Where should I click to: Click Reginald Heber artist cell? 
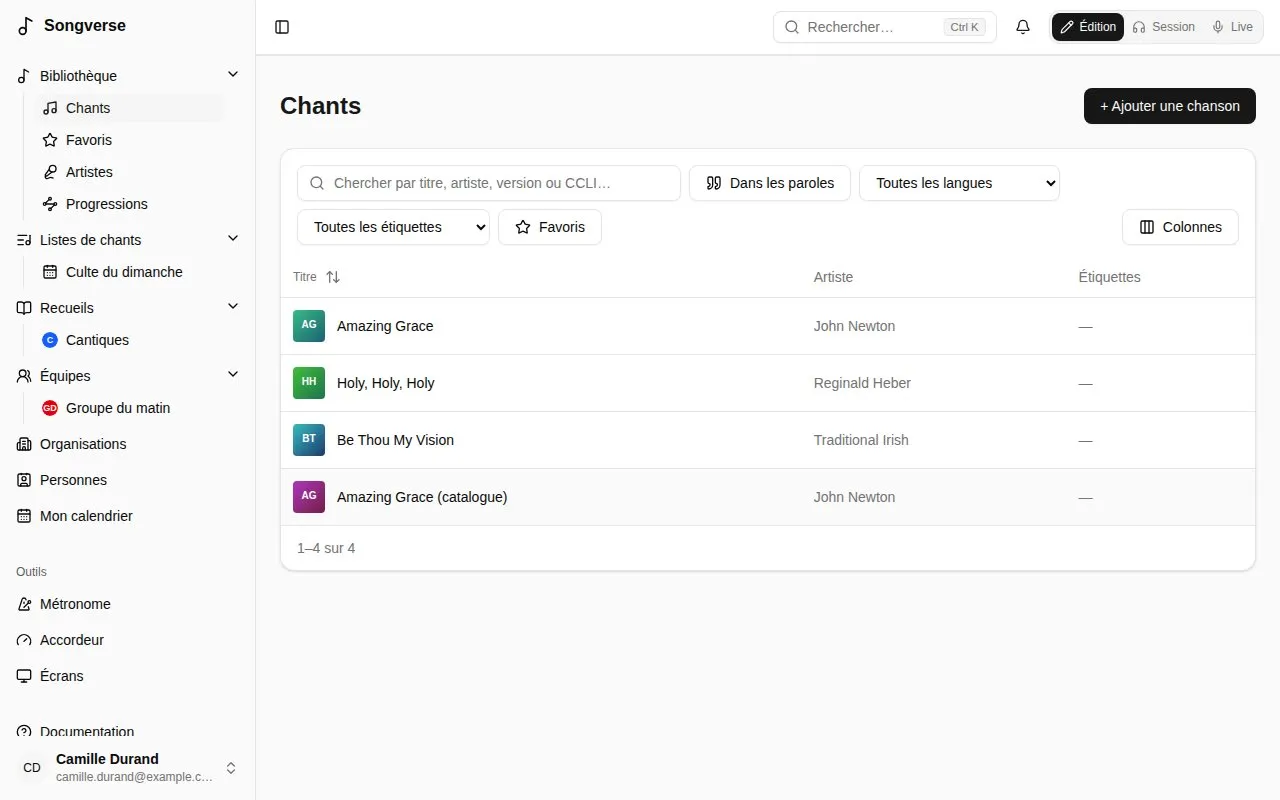pyautogui.click(x=862, y=383)
